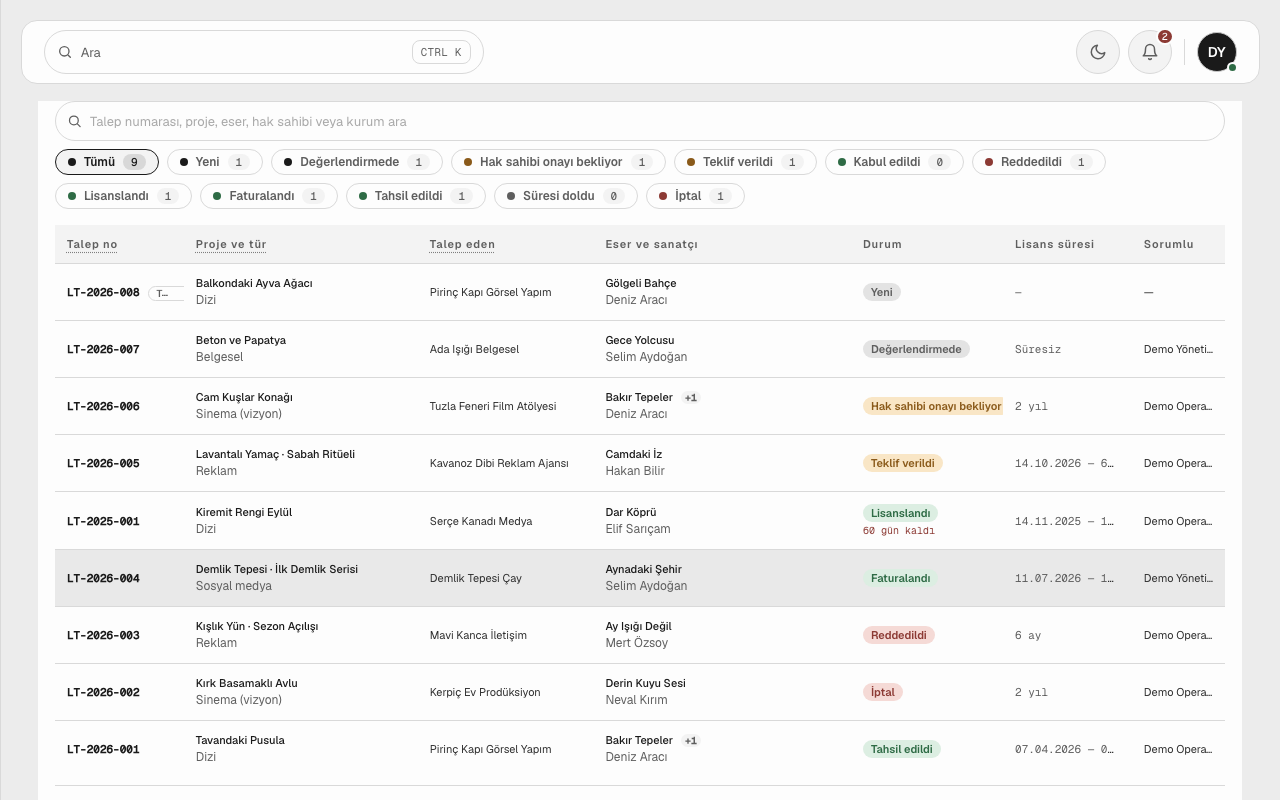Open notifications bell icon
This screenshot has width=1280, height=800.
[x=1150, y=52]
